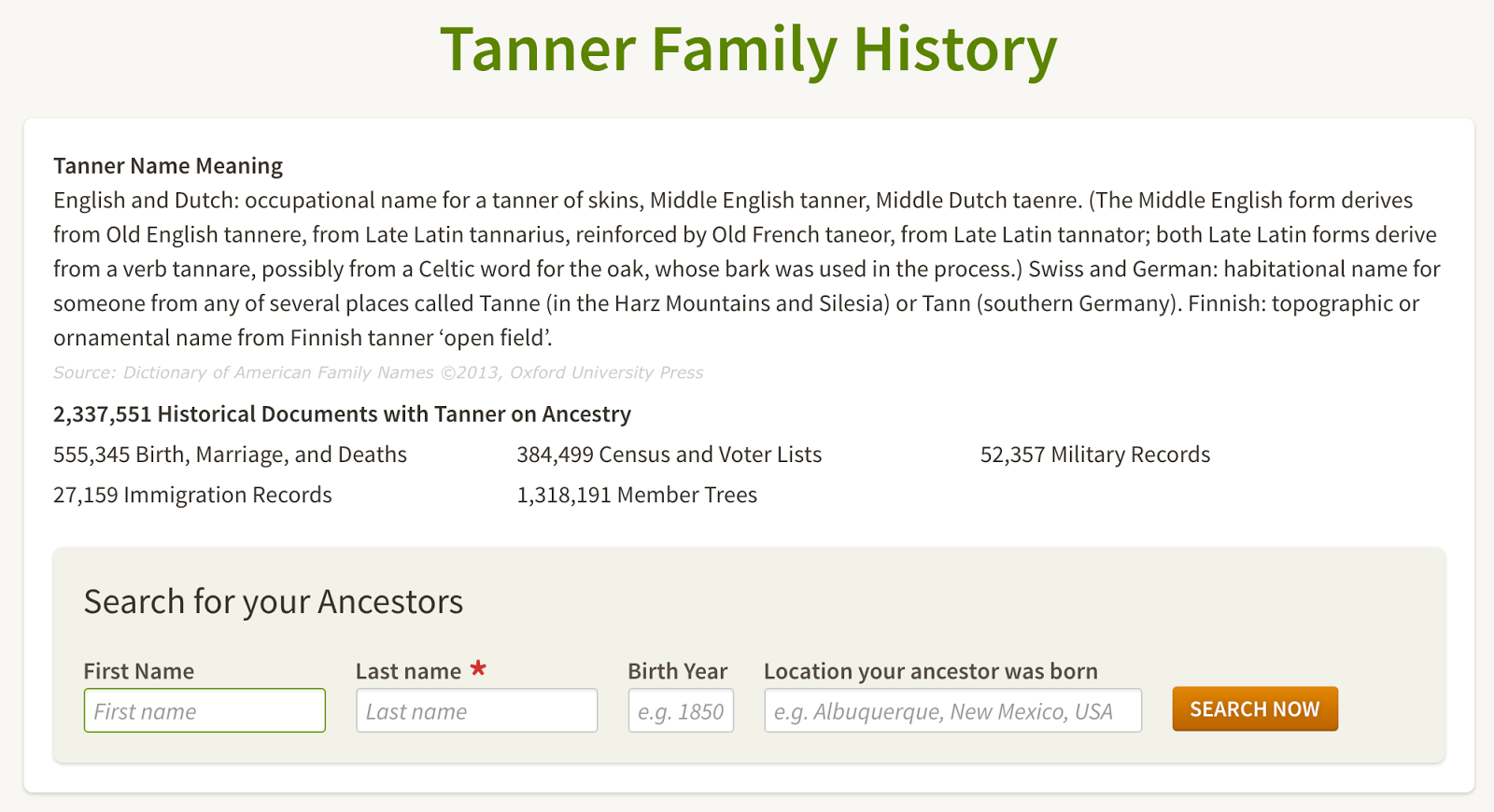Click the Birth Year input field

point(681,710)
